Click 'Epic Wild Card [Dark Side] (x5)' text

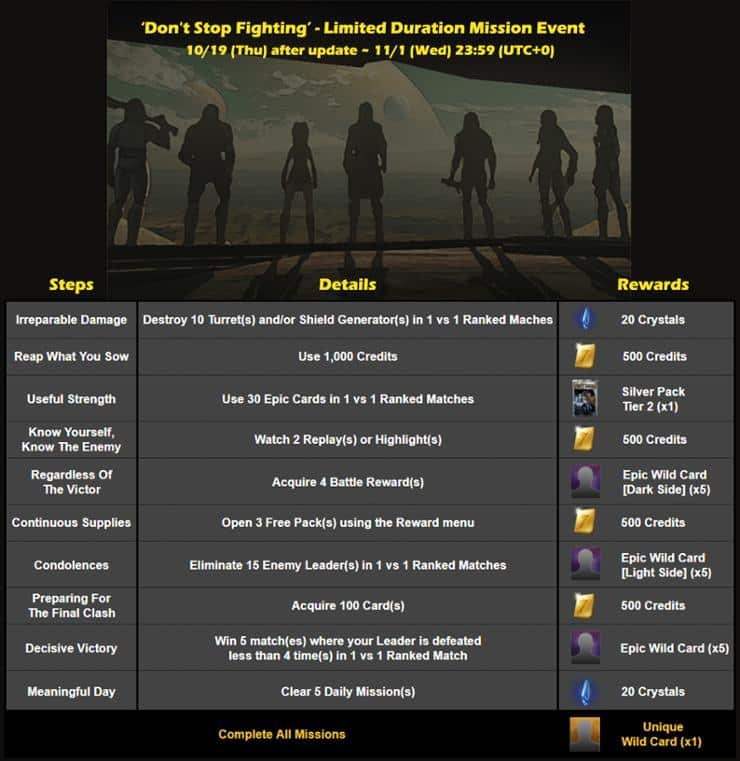666,482
